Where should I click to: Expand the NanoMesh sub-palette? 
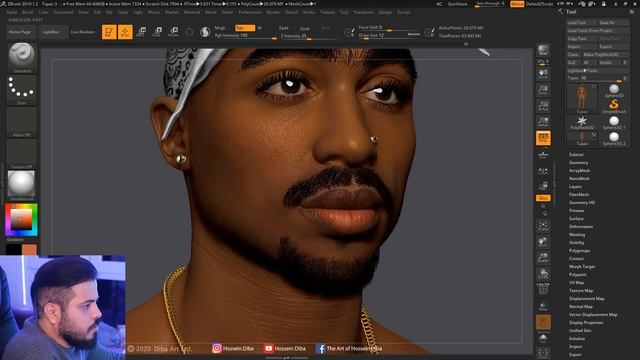click(579, 178)
